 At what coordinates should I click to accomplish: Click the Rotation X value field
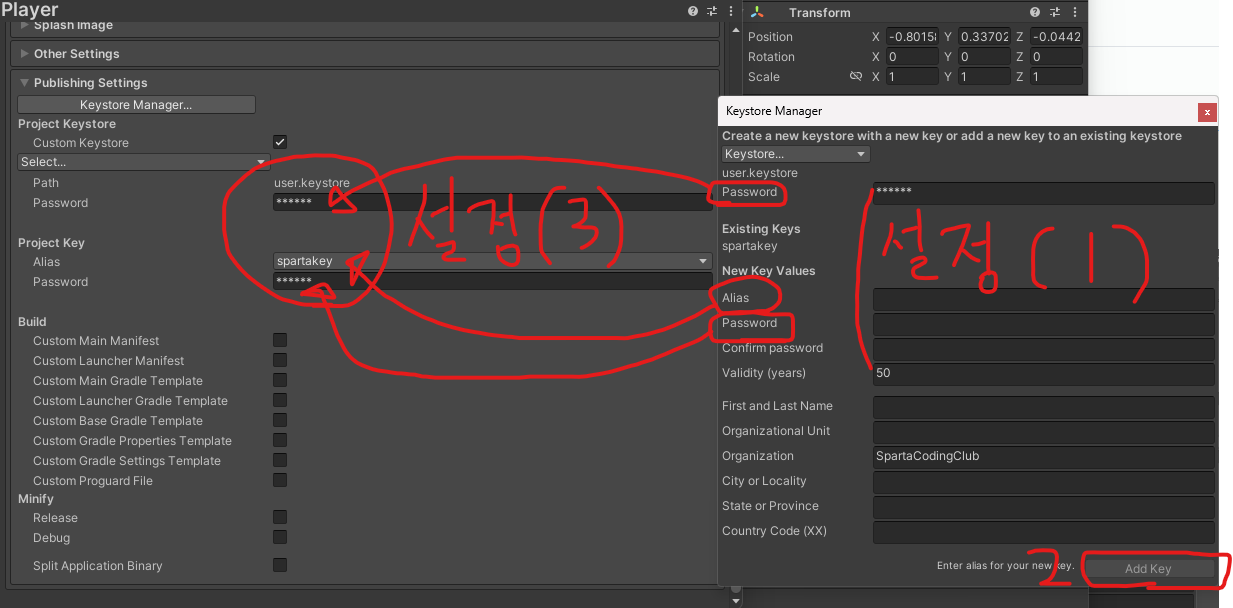click(x=911, y=57)
